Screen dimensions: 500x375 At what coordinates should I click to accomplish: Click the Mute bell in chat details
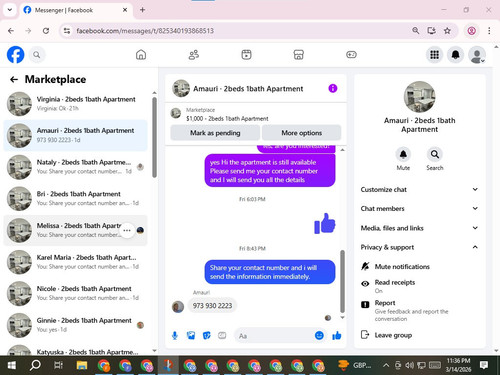pyautogui.click(x=403, y=154)
